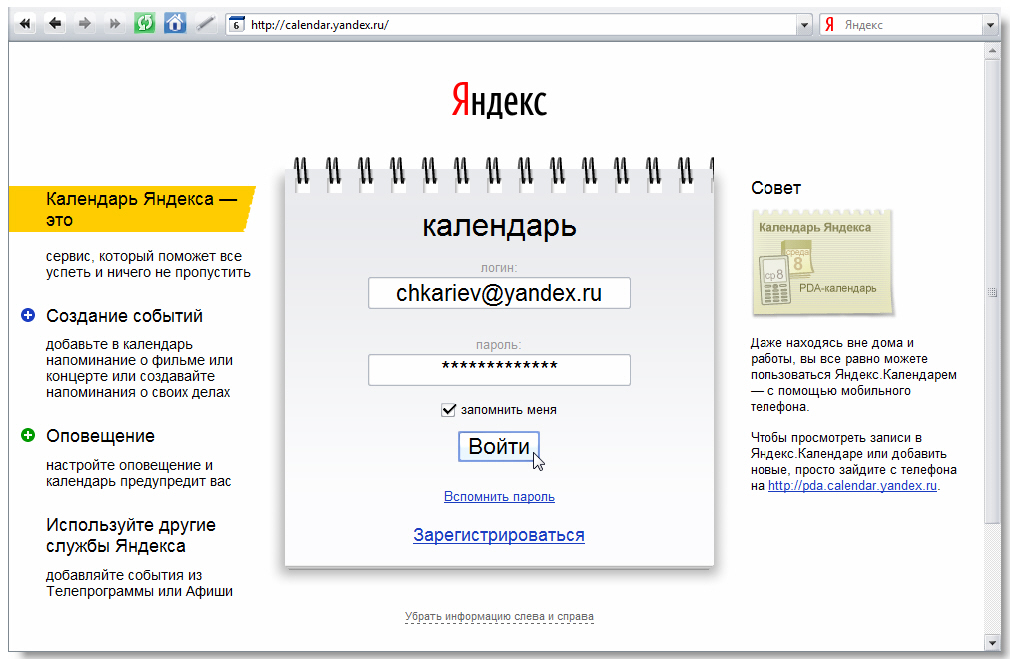Click the Яндекс search box

909,25
